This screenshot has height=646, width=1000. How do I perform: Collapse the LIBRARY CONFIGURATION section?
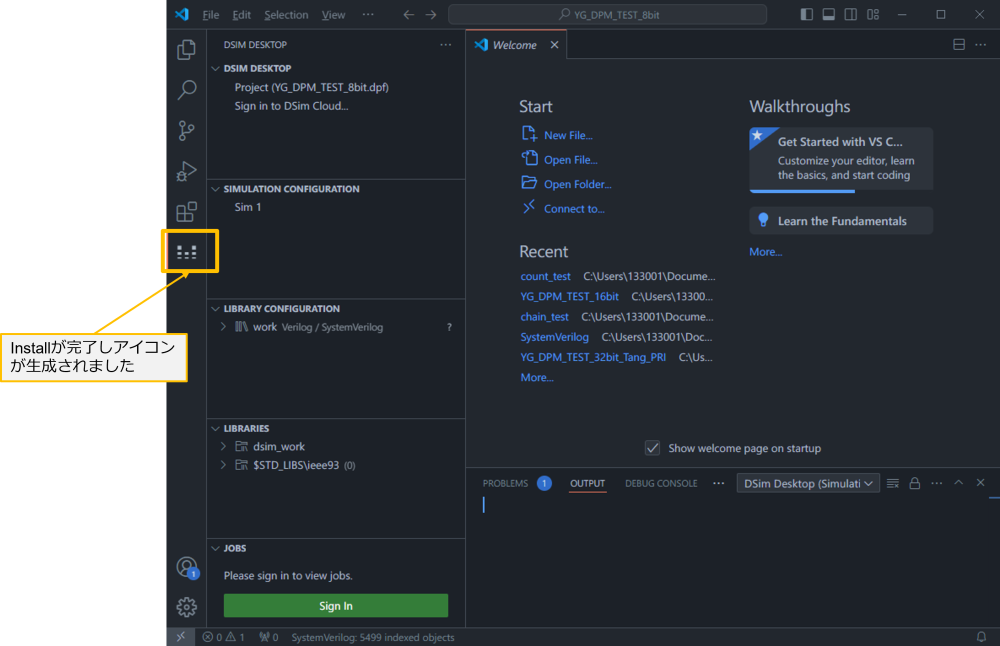pos(216,309)
